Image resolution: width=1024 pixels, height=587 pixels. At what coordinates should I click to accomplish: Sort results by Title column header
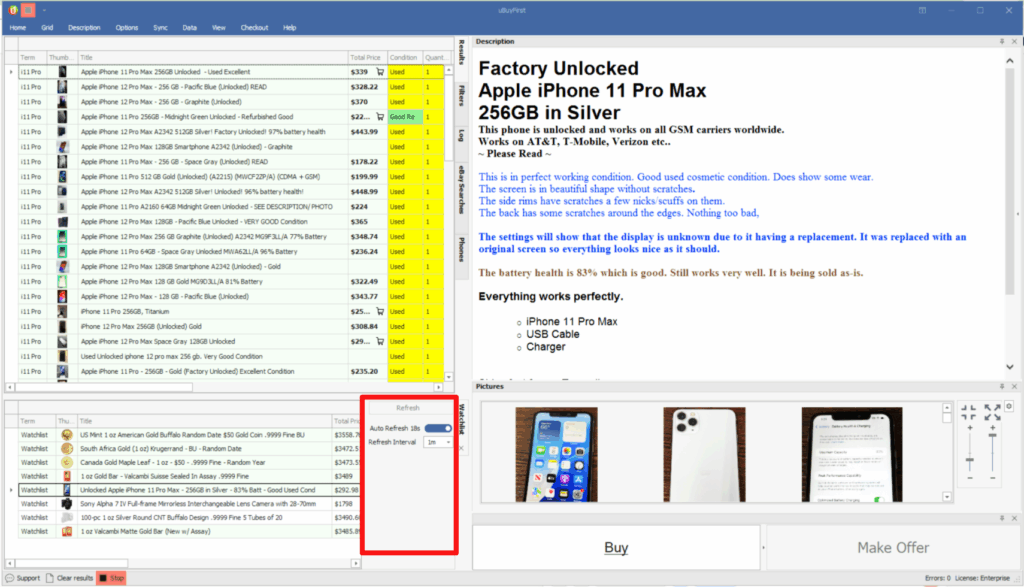(213, 57)
